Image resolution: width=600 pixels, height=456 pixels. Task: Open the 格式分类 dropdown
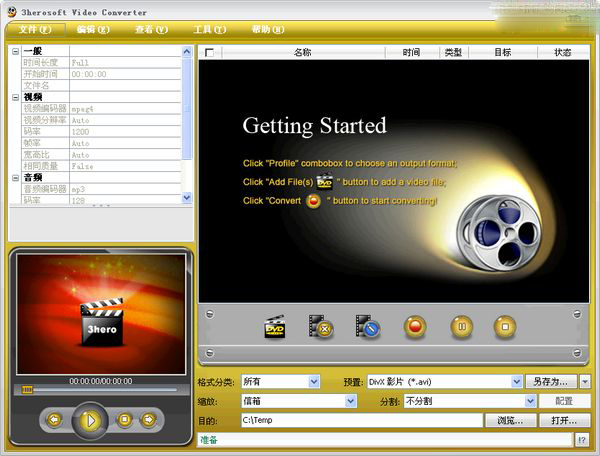(314, 381)
